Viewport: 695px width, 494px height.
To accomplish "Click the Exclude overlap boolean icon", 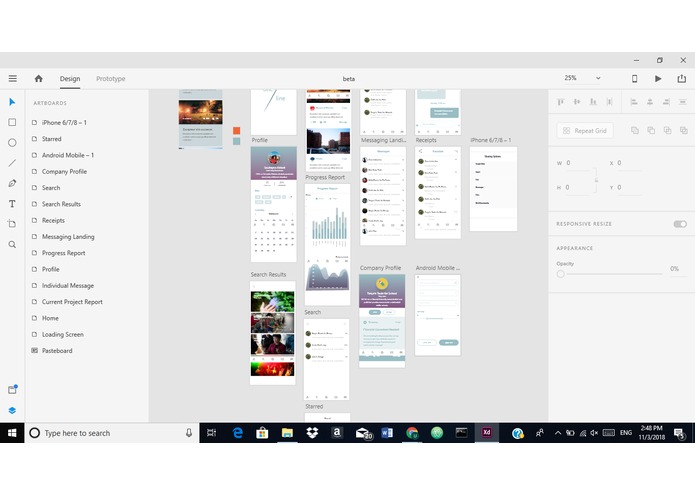I will click(x=683, y=130).
